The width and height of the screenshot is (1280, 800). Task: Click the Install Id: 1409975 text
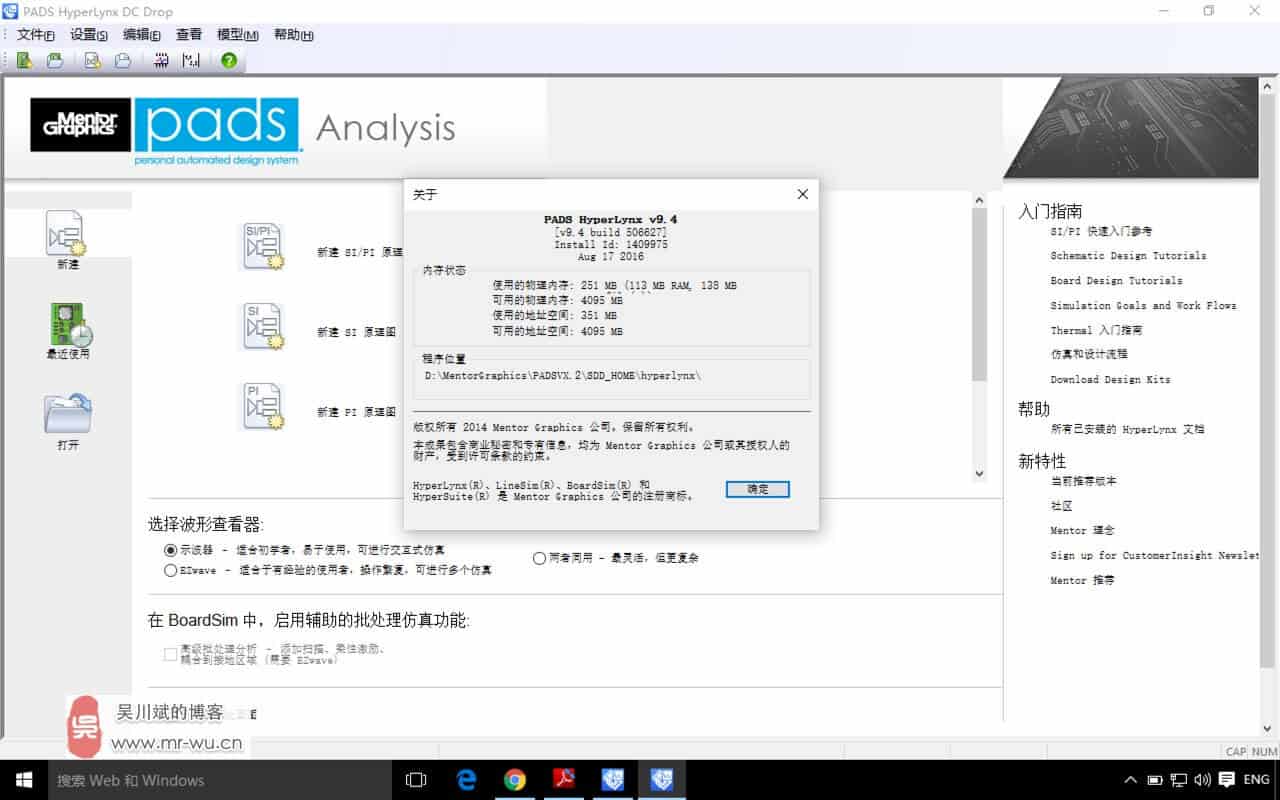(x=610, y=244)
